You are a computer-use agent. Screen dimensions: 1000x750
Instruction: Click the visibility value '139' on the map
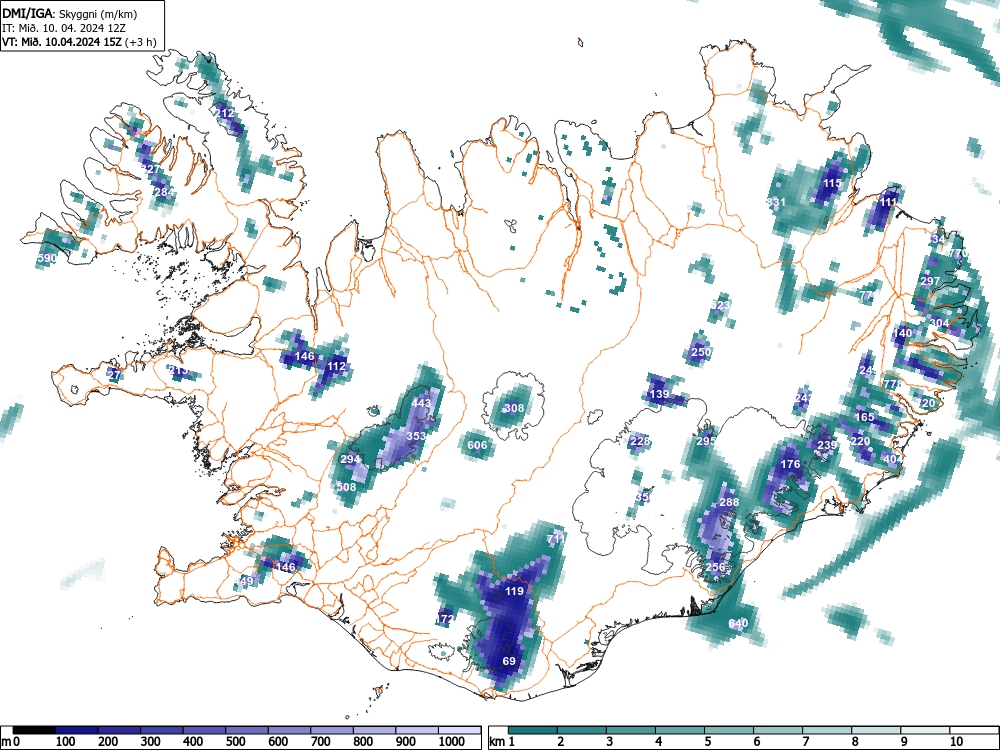tap(659, 394)
